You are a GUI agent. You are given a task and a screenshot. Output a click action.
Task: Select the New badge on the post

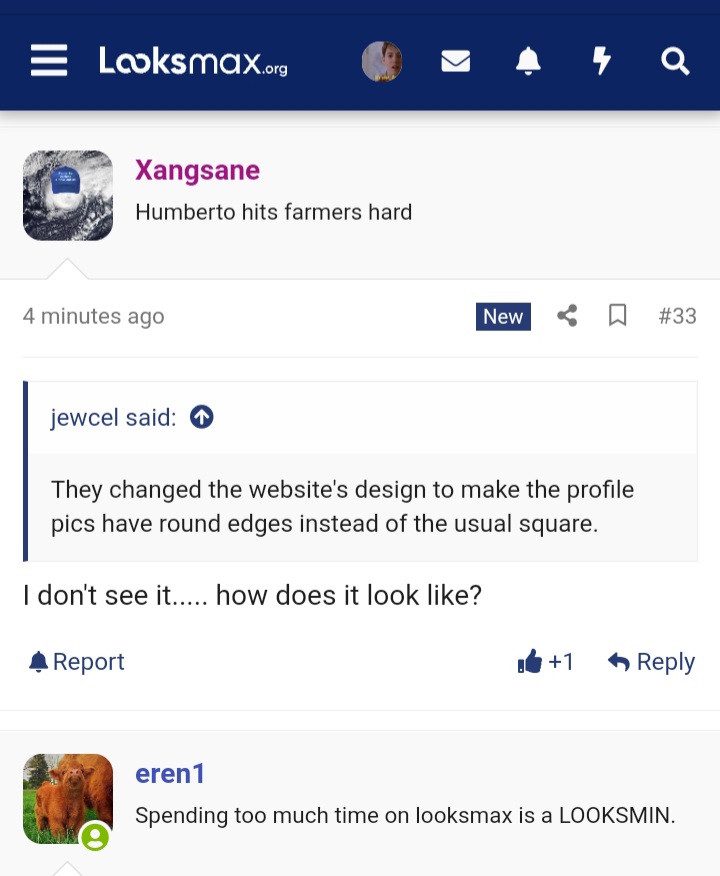tap(502, 316)
